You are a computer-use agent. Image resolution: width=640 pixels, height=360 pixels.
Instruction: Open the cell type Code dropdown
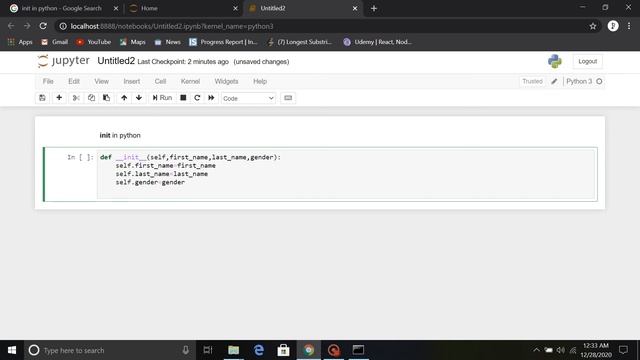click(x=248, y=98)
